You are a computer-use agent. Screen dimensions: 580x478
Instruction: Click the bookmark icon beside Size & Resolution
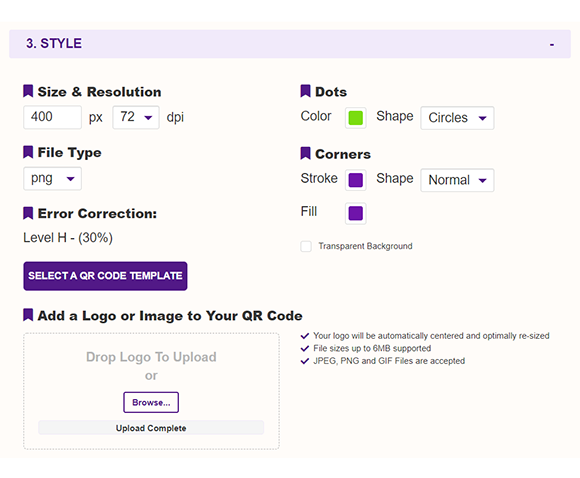[x=28, y=91]
